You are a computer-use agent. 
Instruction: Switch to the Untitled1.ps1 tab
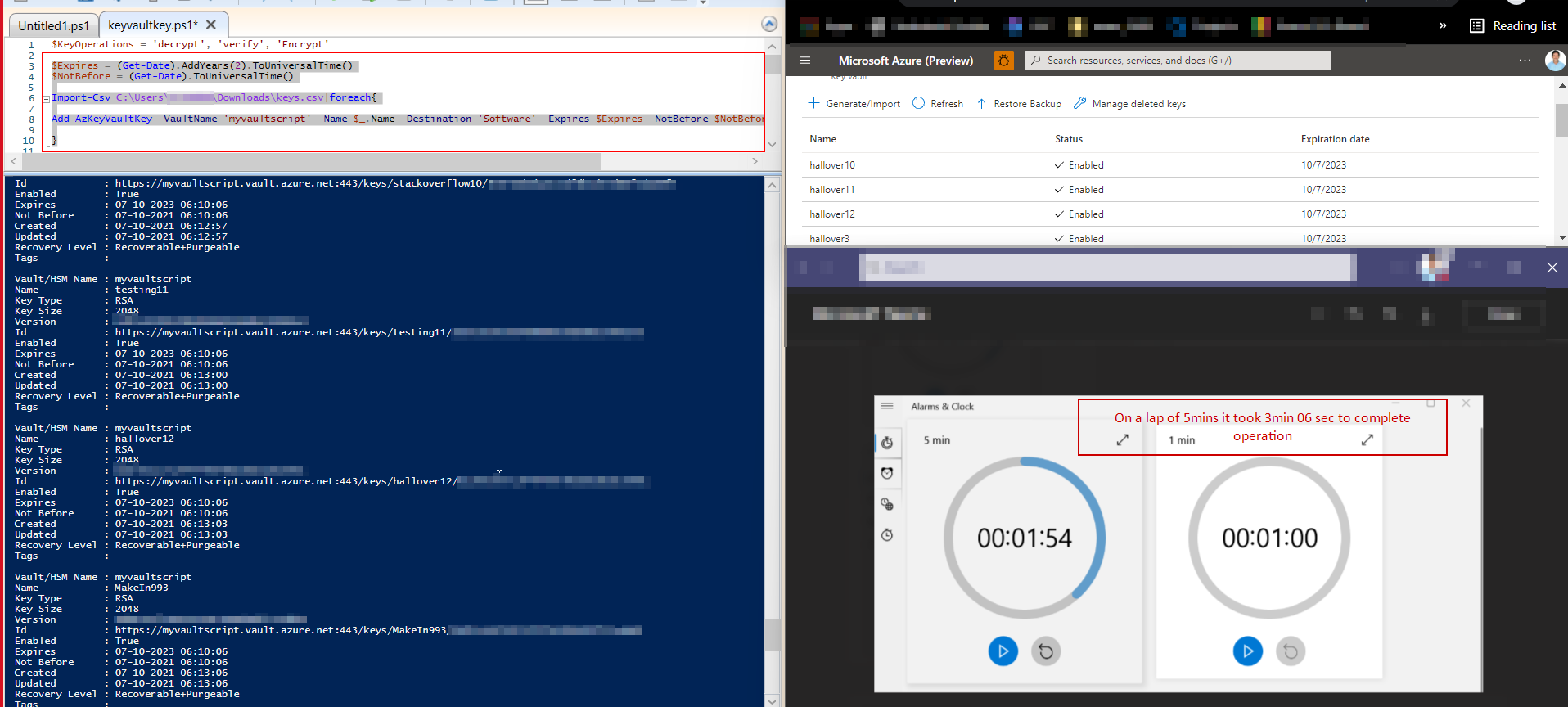pos(53,25)
